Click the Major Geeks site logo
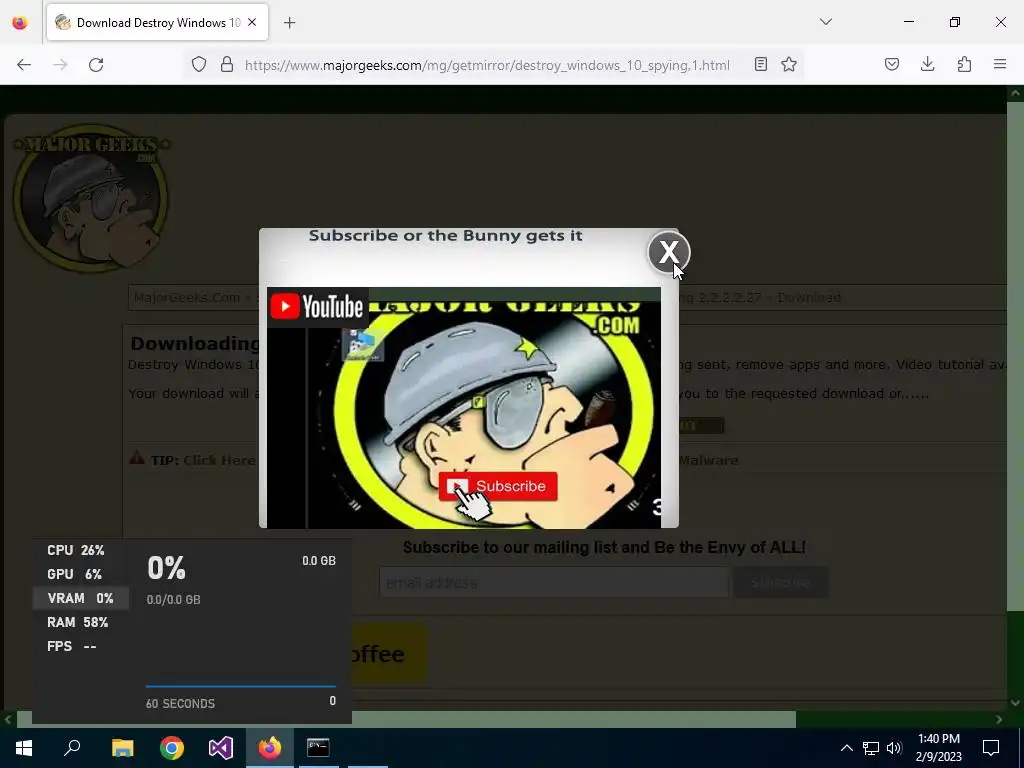The width and height of the screenshot is (1024, 768). [x=91, y=198]
